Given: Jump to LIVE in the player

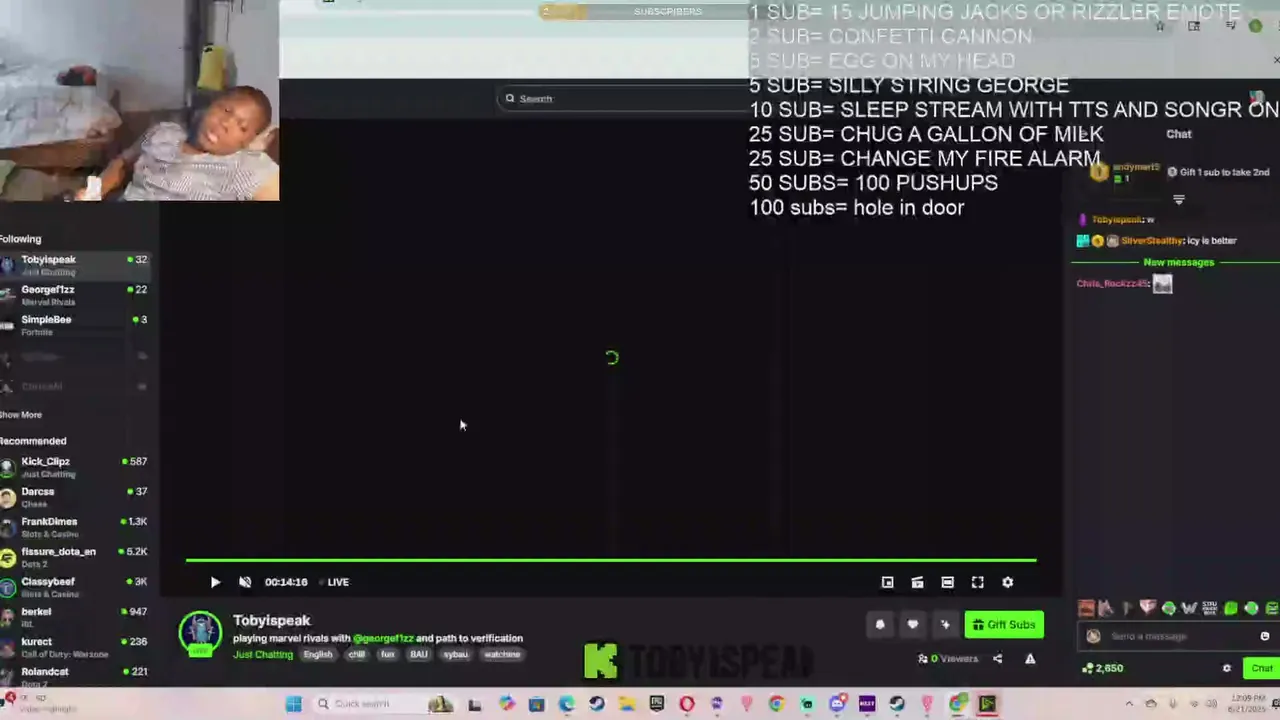Looking at the screenshot, I should [x=338, y=582].
